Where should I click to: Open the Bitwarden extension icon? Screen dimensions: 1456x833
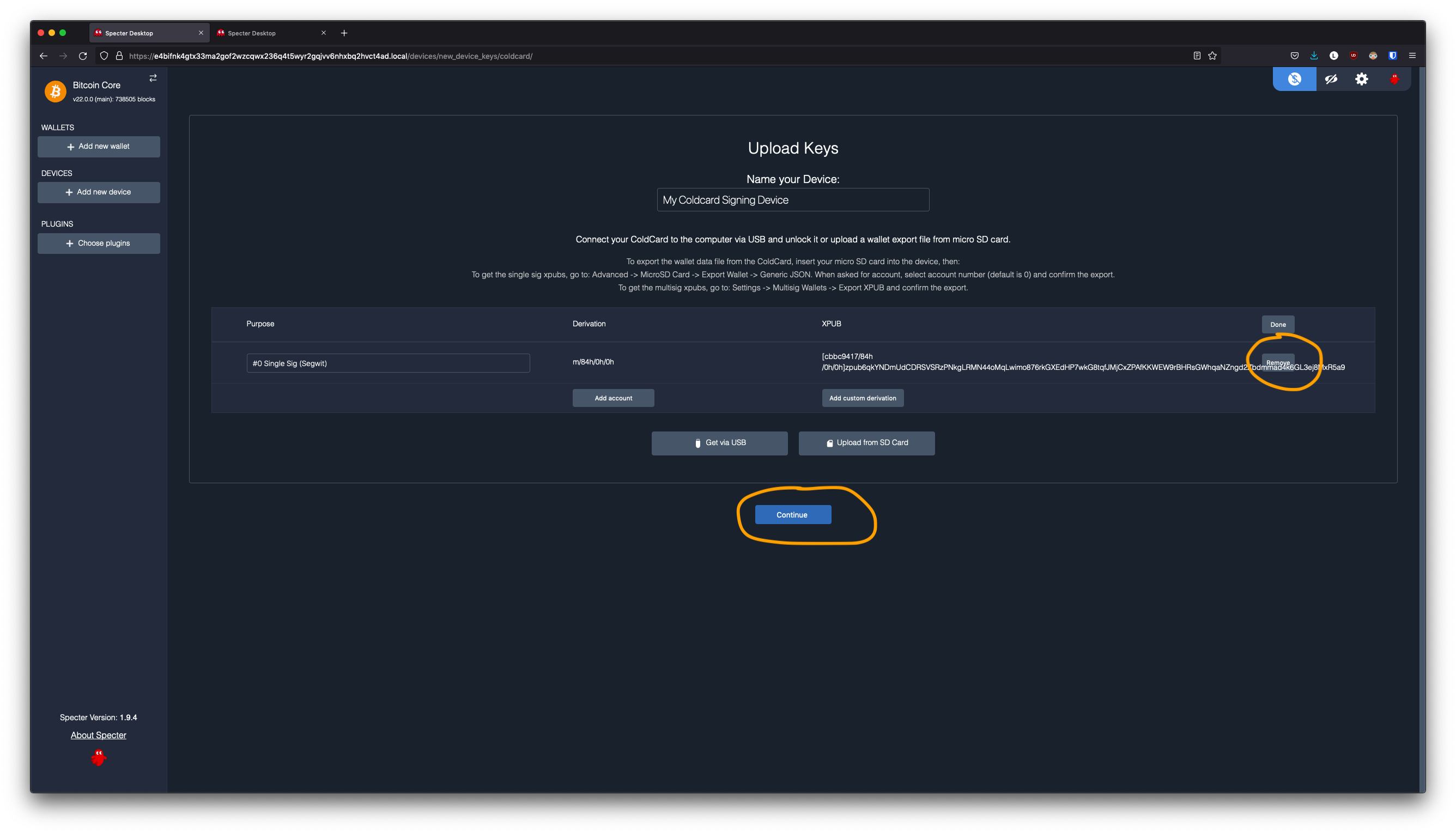click(1392, 56)
